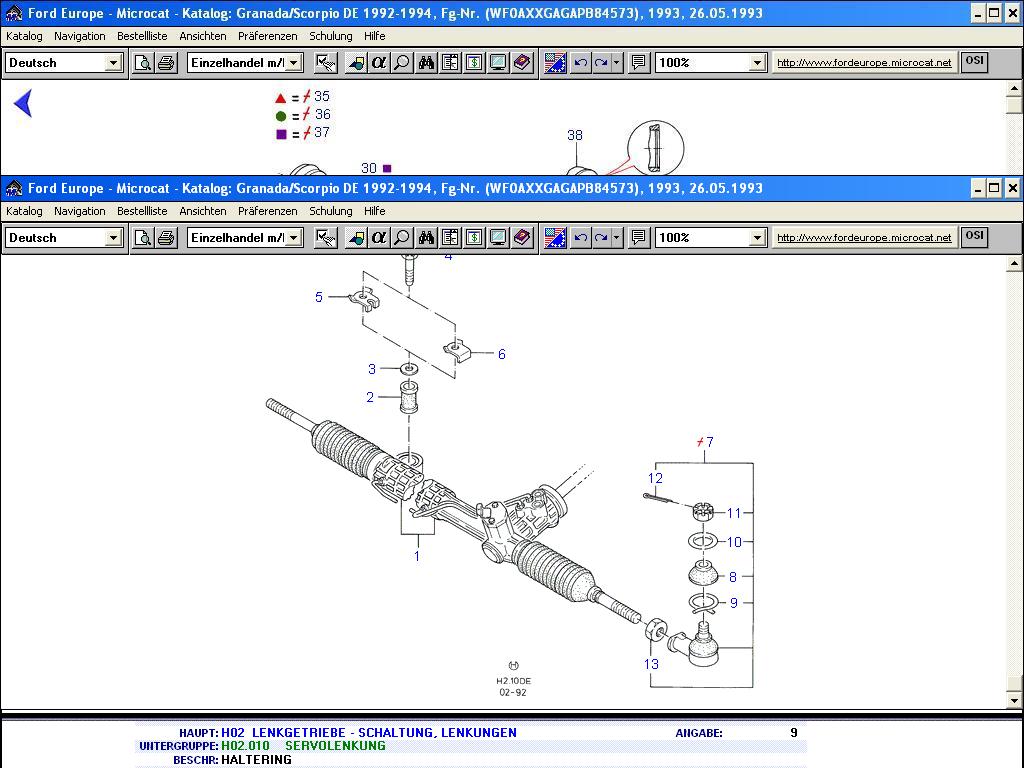Click the printer icon in front window
The image size is (1024, 768).
tap(166, 238)
